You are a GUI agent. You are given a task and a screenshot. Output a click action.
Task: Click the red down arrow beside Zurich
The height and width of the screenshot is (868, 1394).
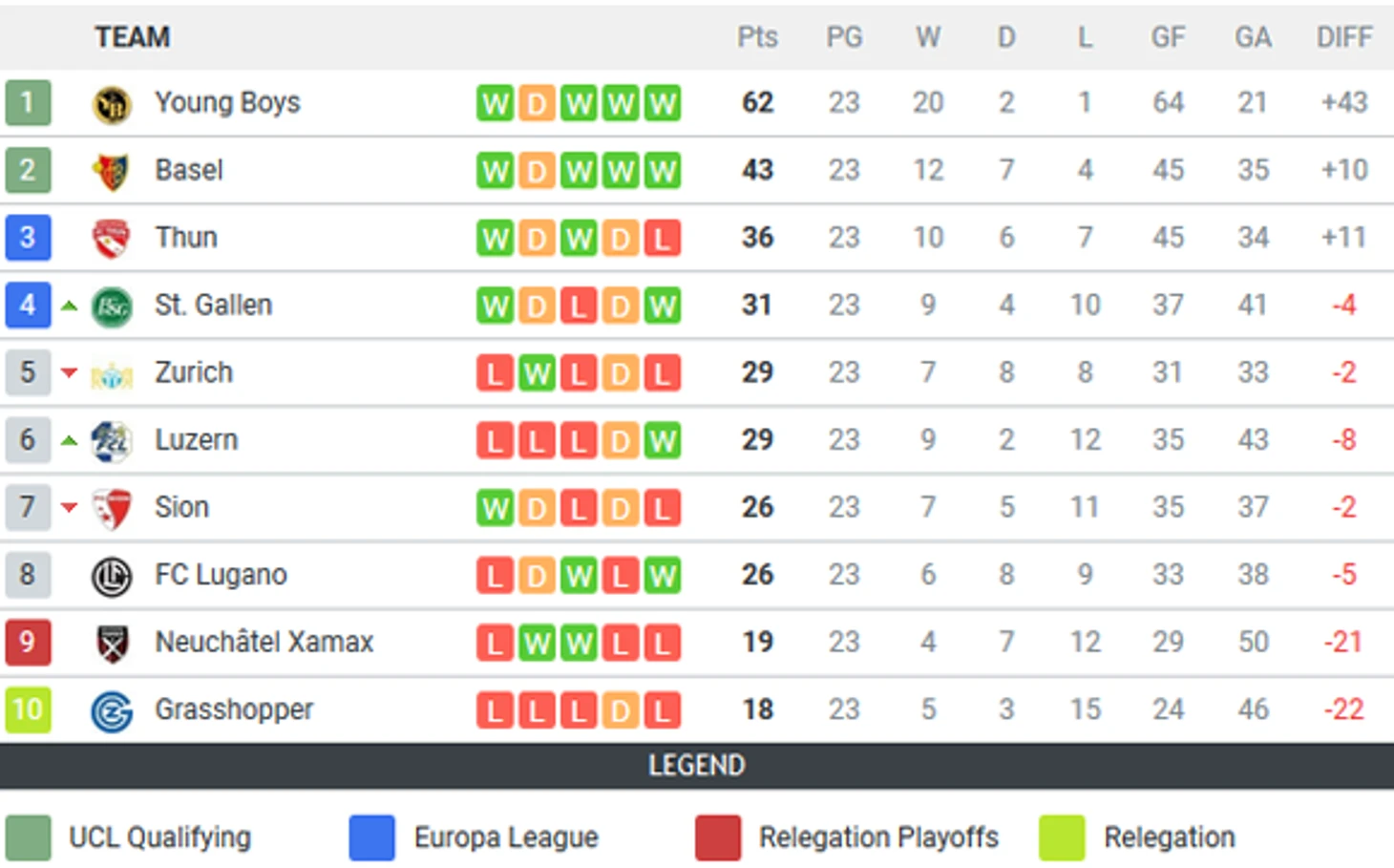coord(69,372)
